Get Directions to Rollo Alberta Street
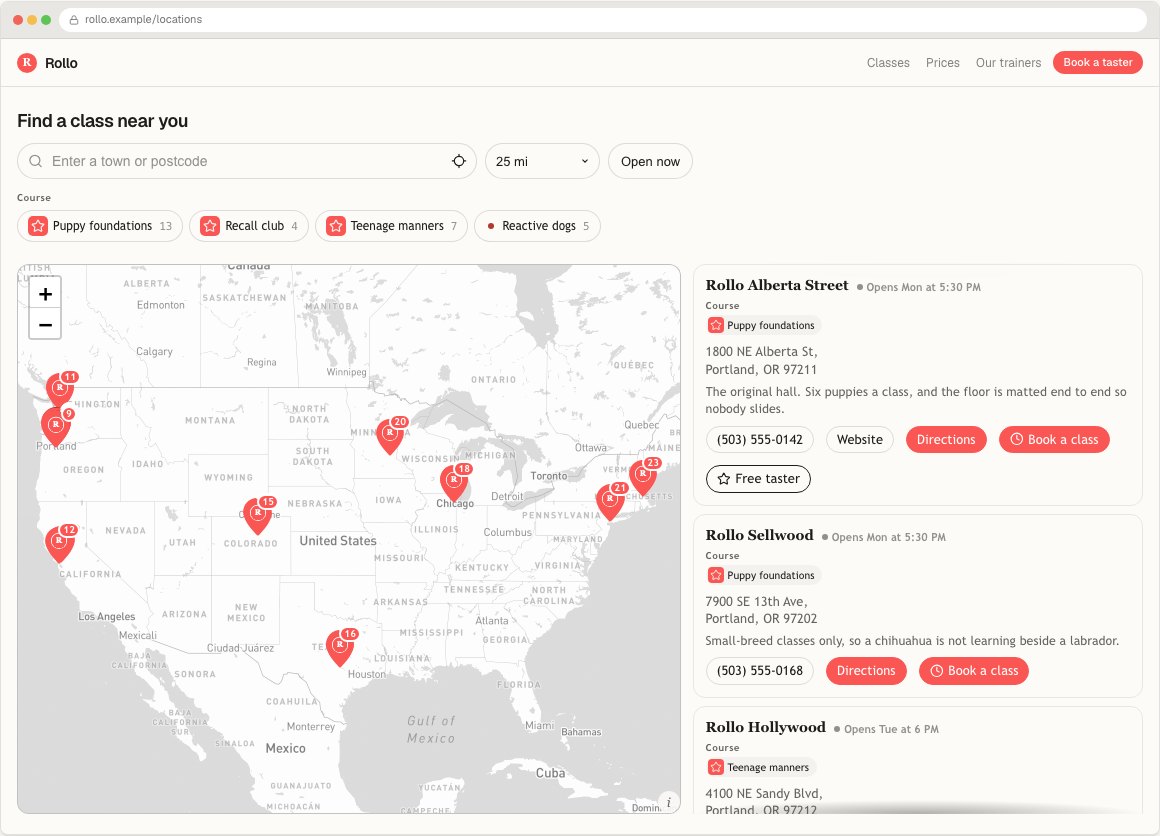1160x836 pixels. (946, 439)
